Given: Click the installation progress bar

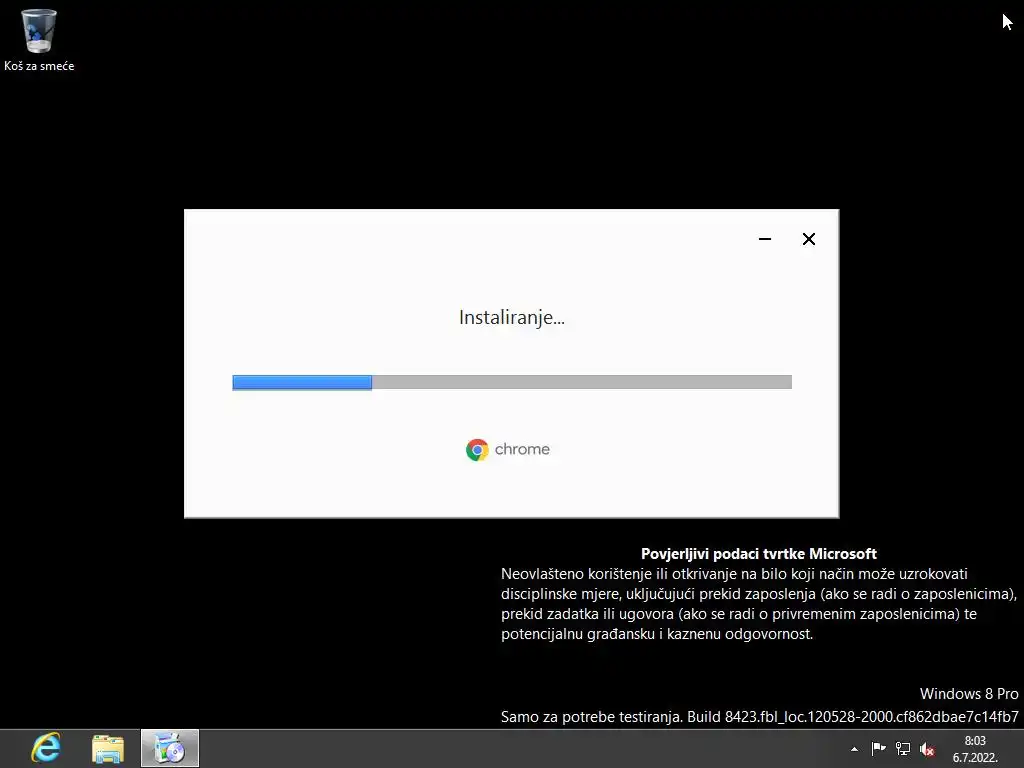Looking at the screenshot, I should tap(512, 382).
